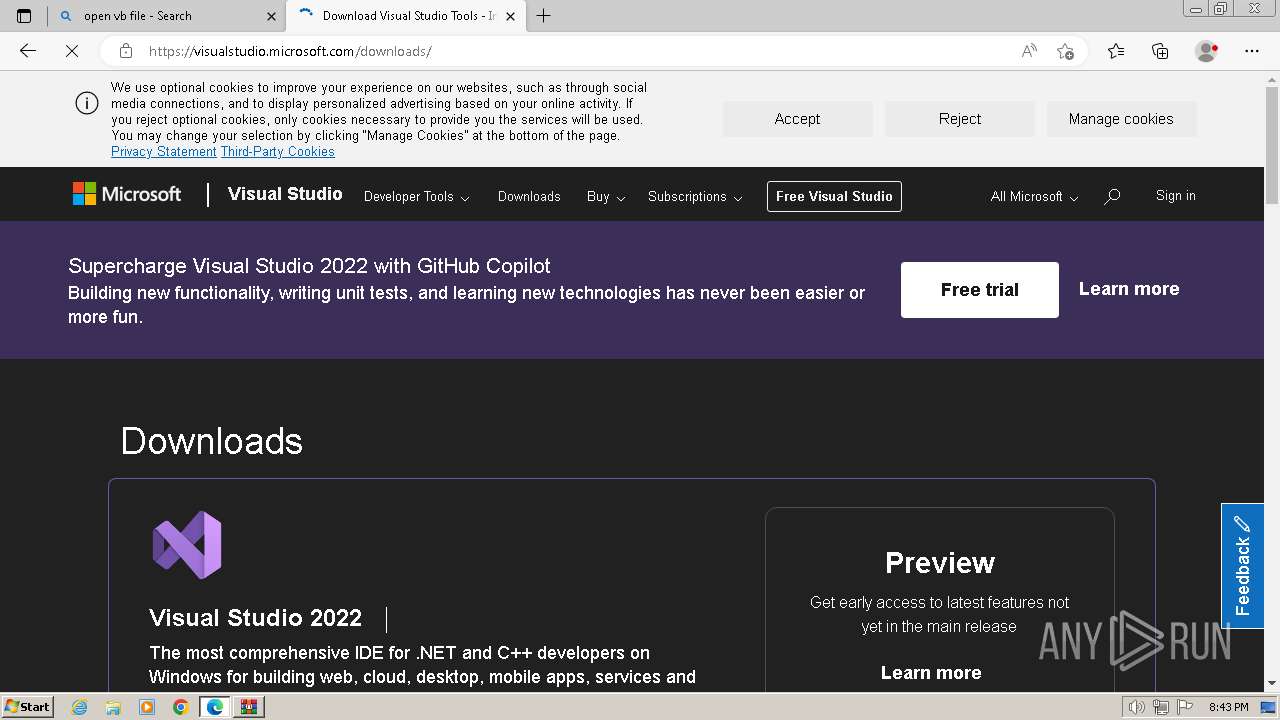
Task: View site information lock icon
Action: tap(126, 51)
